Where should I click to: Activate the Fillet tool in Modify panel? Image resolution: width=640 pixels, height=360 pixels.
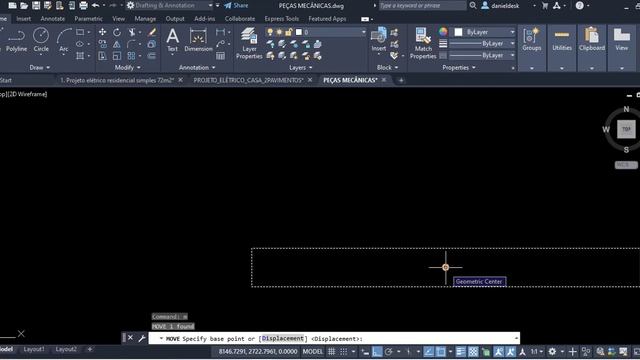pos(132,44)
